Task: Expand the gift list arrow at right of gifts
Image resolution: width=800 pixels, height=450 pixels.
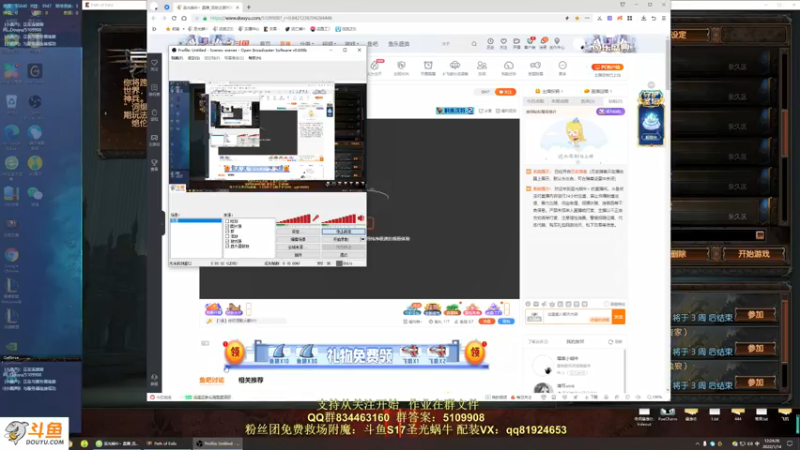Action: click(x=507, y=309)
